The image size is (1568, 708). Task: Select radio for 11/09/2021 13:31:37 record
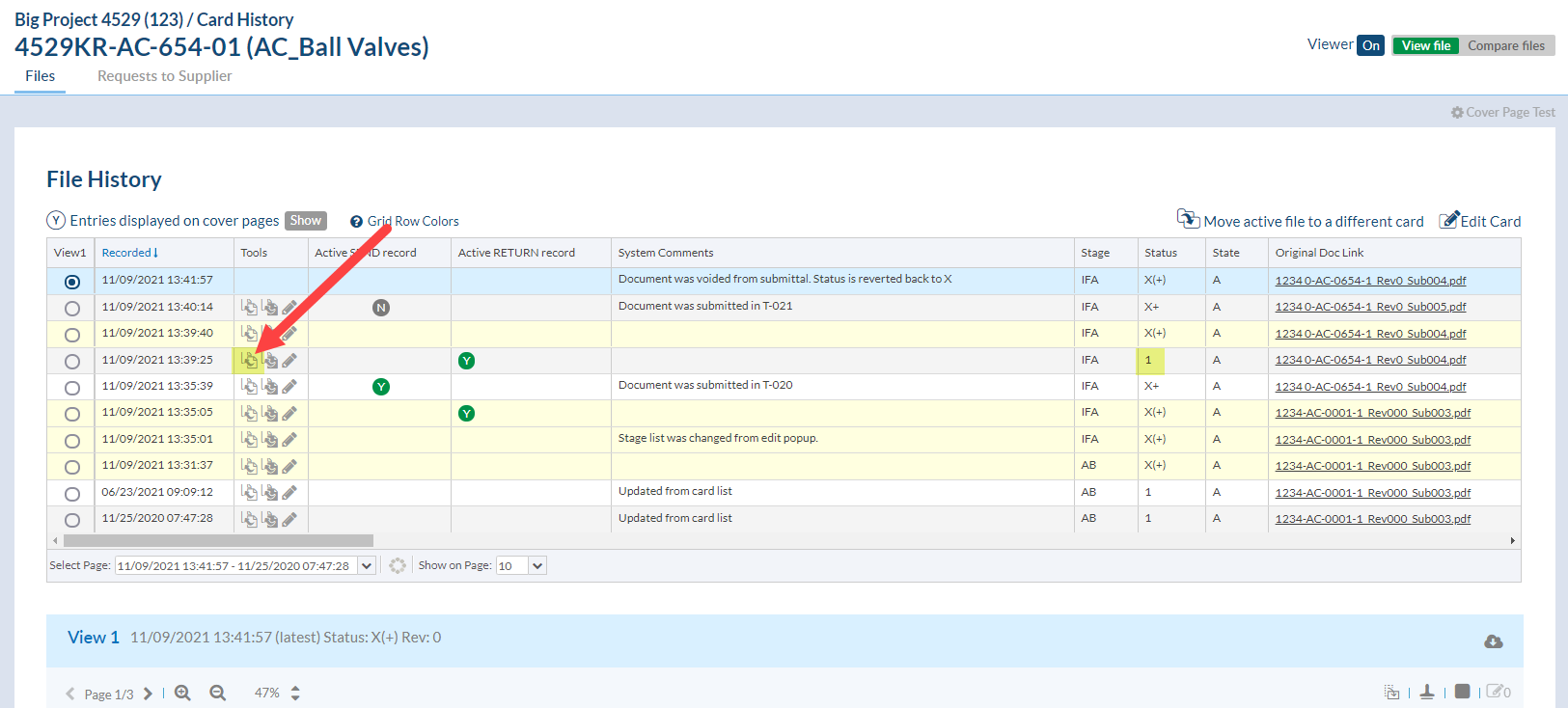pyautogui.click(x=72, y=467)
